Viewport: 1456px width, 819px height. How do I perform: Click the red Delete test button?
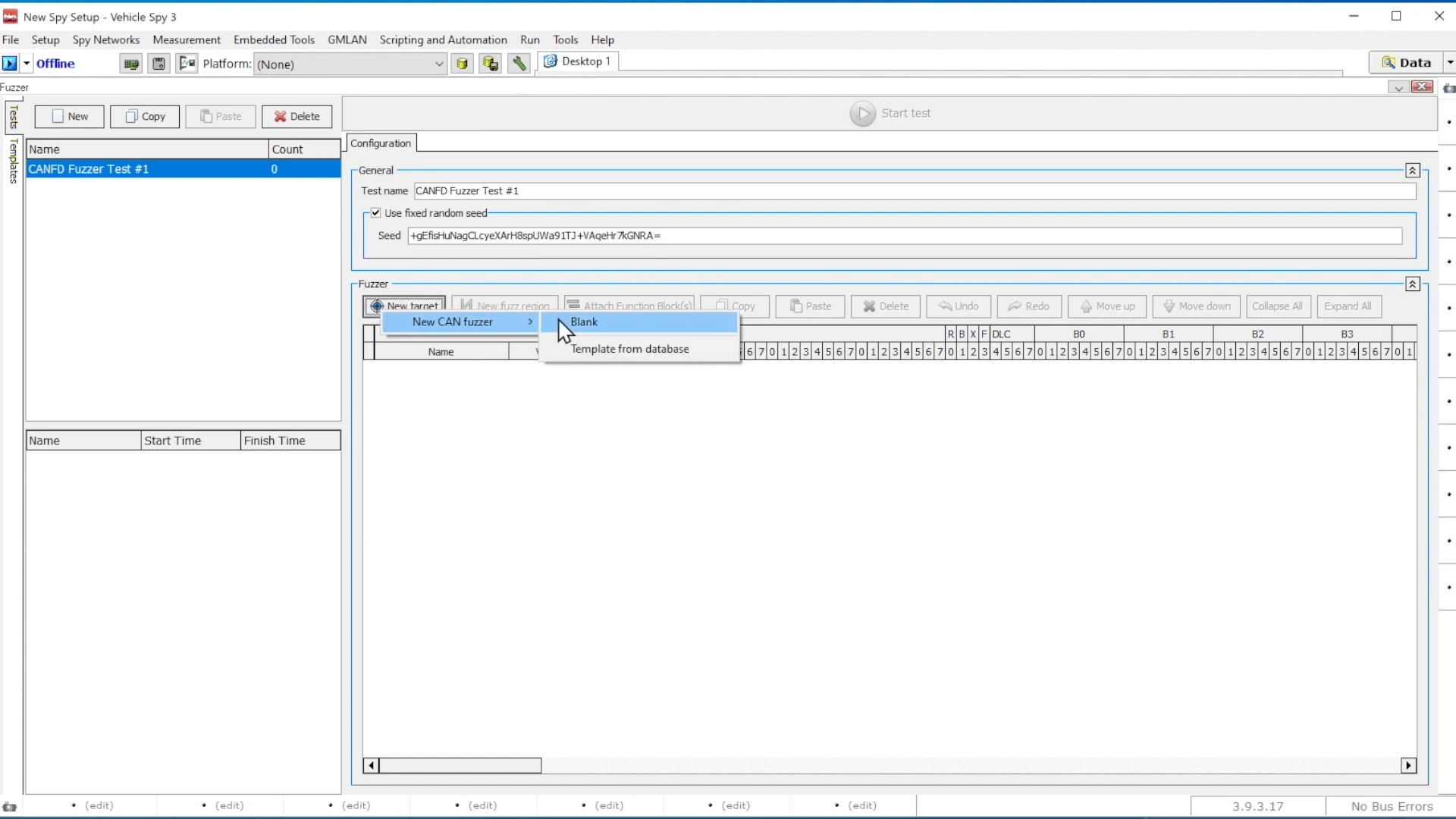click(297, 117)
